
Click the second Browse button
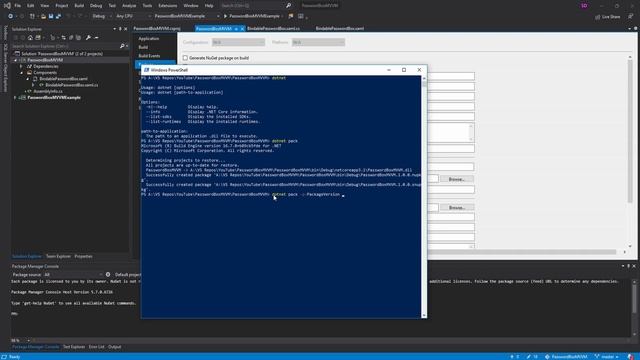pyautogui.click(x=457, y=207)
